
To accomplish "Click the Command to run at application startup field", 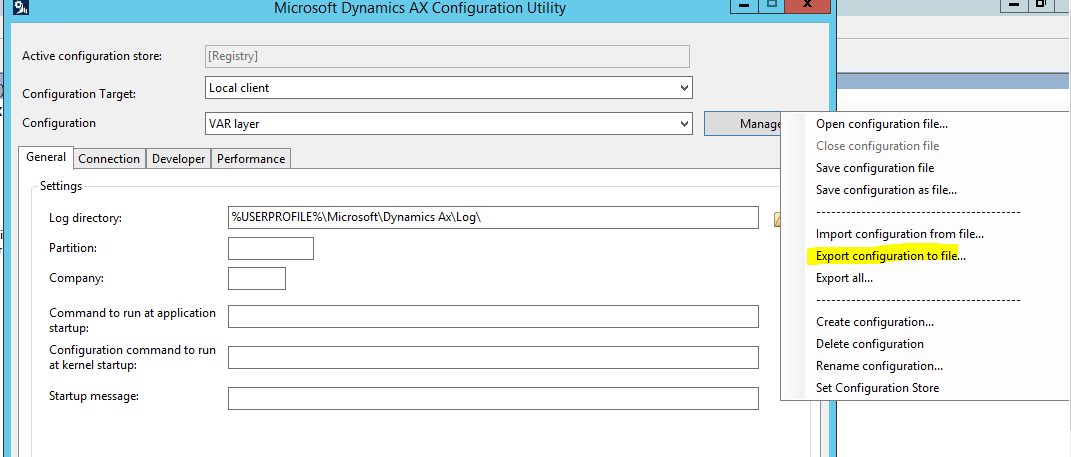I will pos(493,316).
